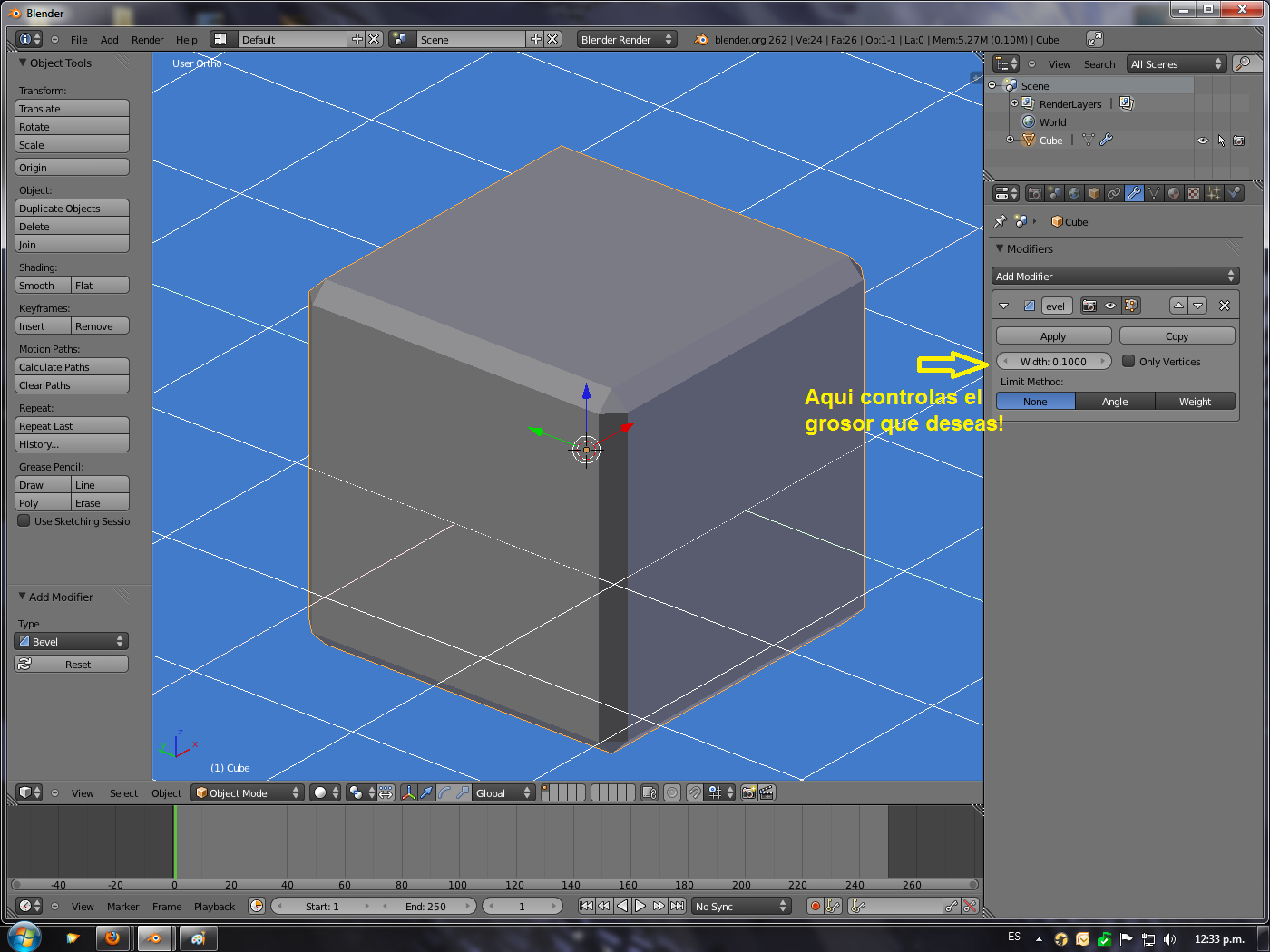1270x952 pixels.
Task: Open the Object Mode dropdown
Action: (248, 792)
